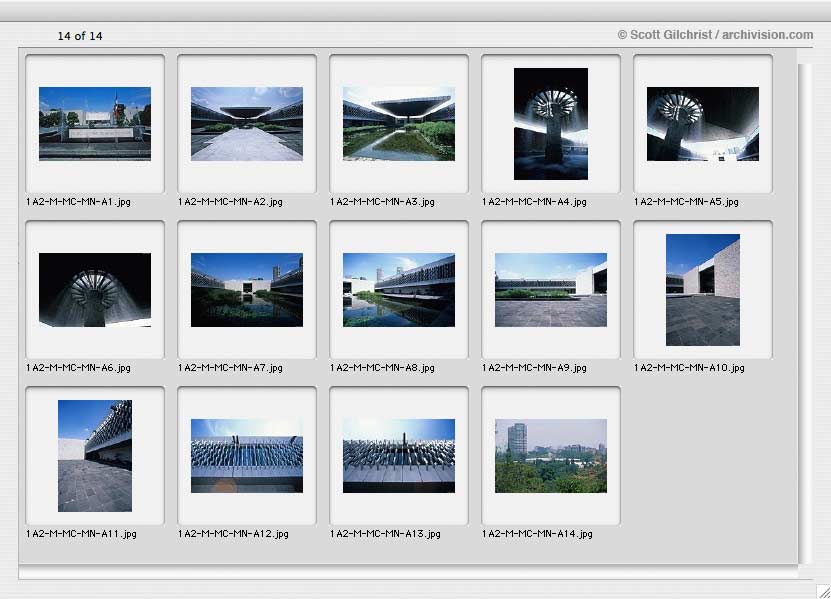Select thumbnail 1A2-M-MC-MN-A12.jpg screen detail
The height and width of the screenshot is (599, 831).
point(247,456)
